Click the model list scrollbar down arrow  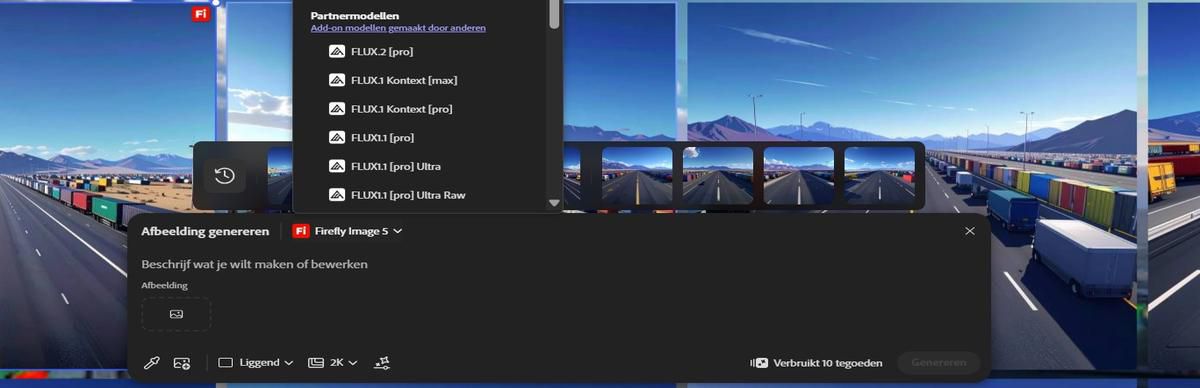click(x=555, y=203)
